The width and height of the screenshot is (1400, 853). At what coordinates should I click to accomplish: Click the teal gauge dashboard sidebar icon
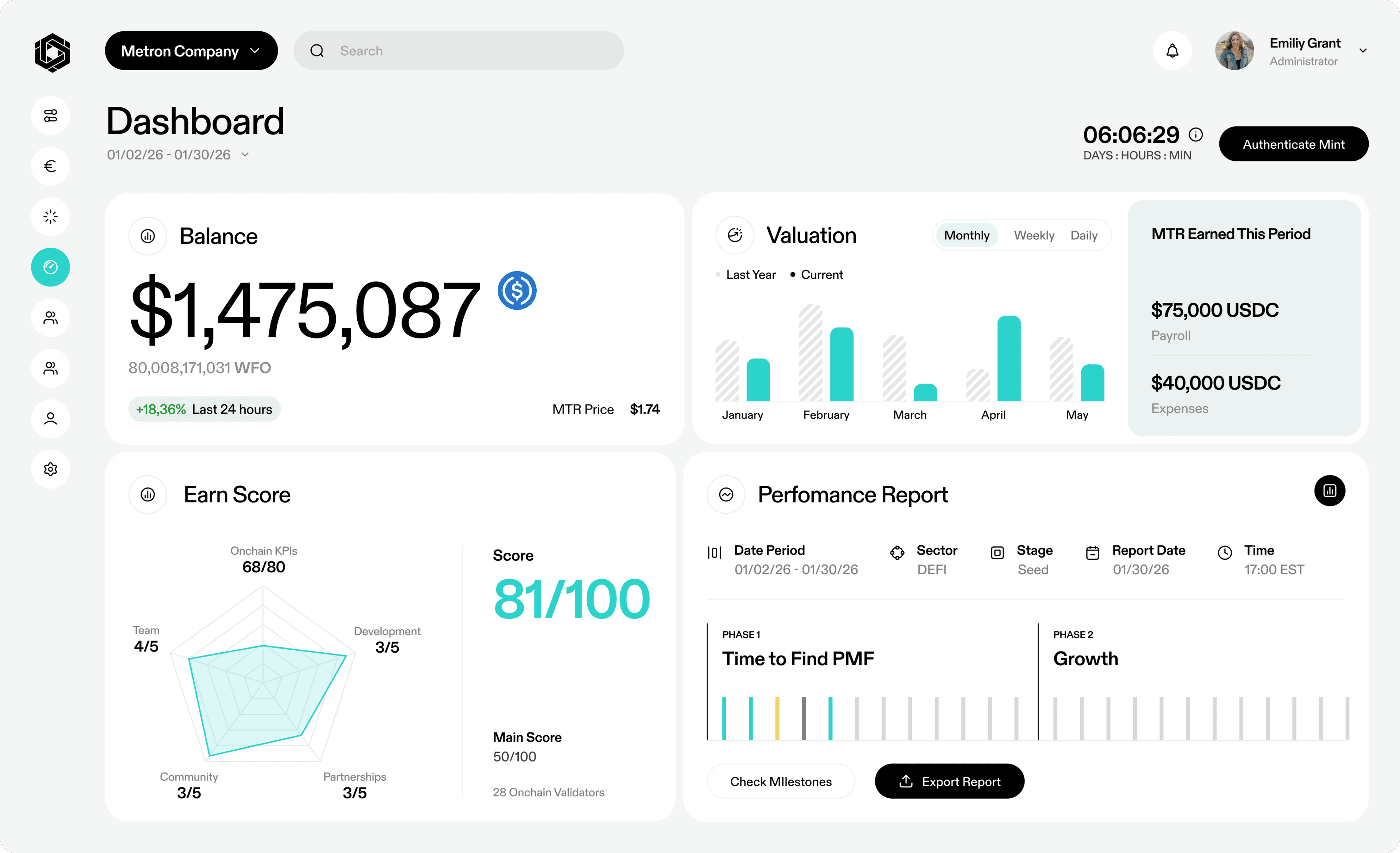coord(51,267)
